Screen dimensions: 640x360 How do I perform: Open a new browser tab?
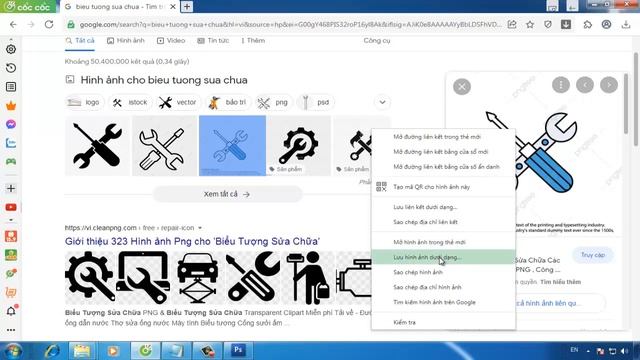[187, 7]
